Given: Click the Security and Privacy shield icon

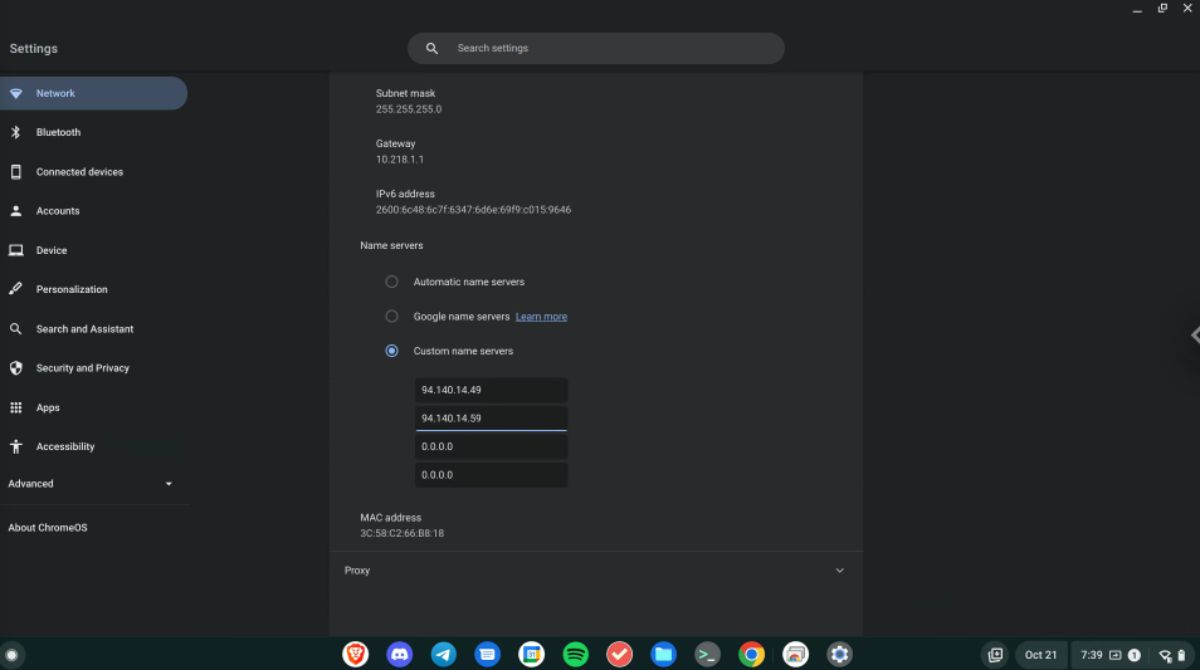Looking at the screenshot, I should pyautogui.click(x=16, y=368).
